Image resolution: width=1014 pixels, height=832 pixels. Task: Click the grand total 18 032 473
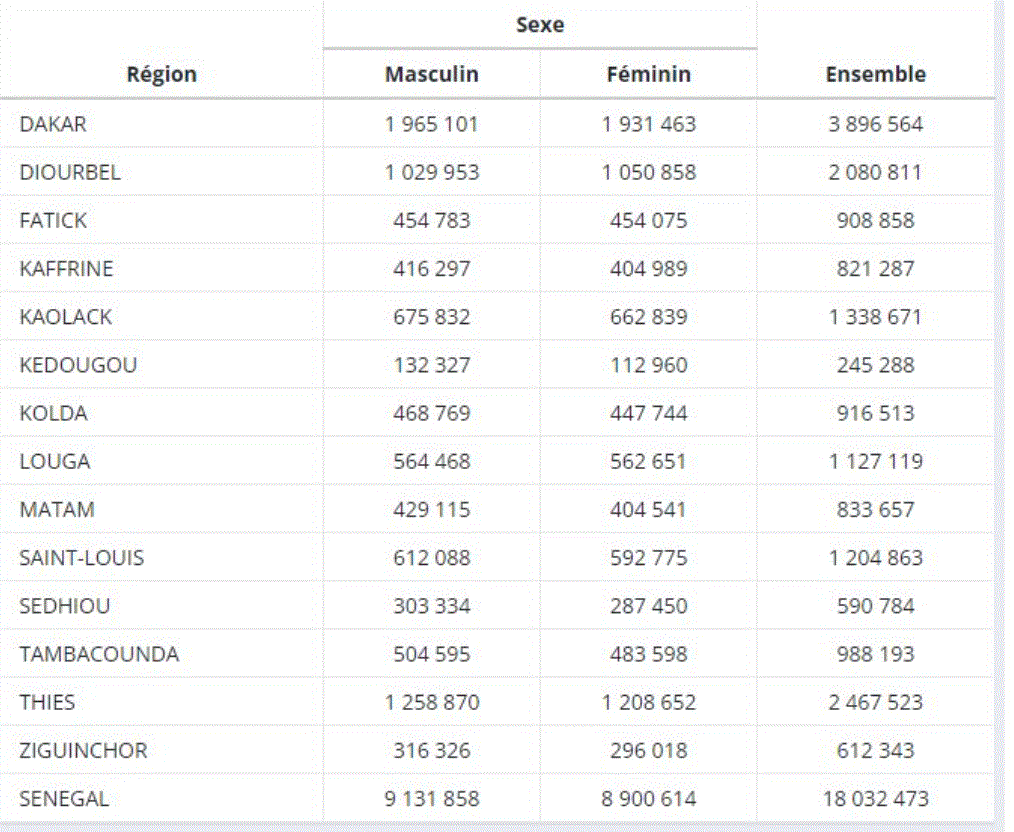pyautogui.click(x=875, y=798)
